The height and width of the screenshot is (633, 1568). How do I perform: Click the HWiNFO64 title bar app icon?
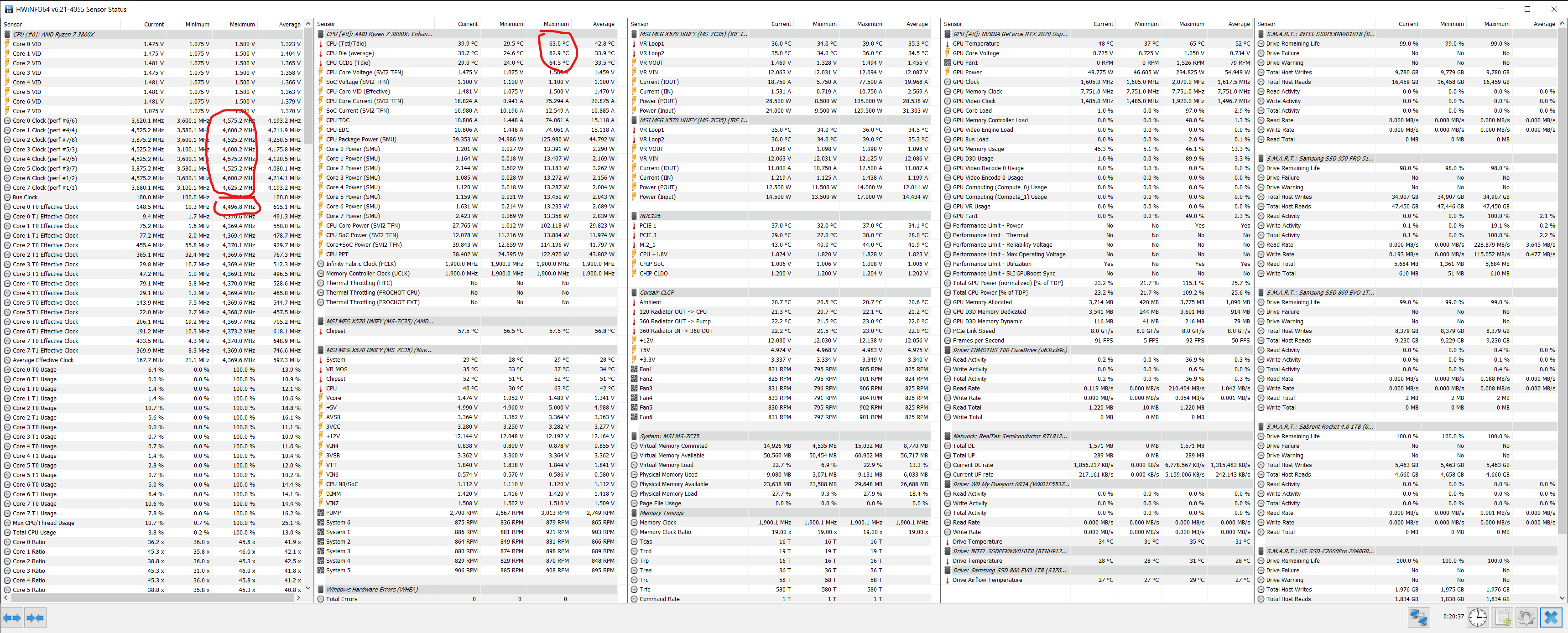pyautogui.click(x=9, y=9)
